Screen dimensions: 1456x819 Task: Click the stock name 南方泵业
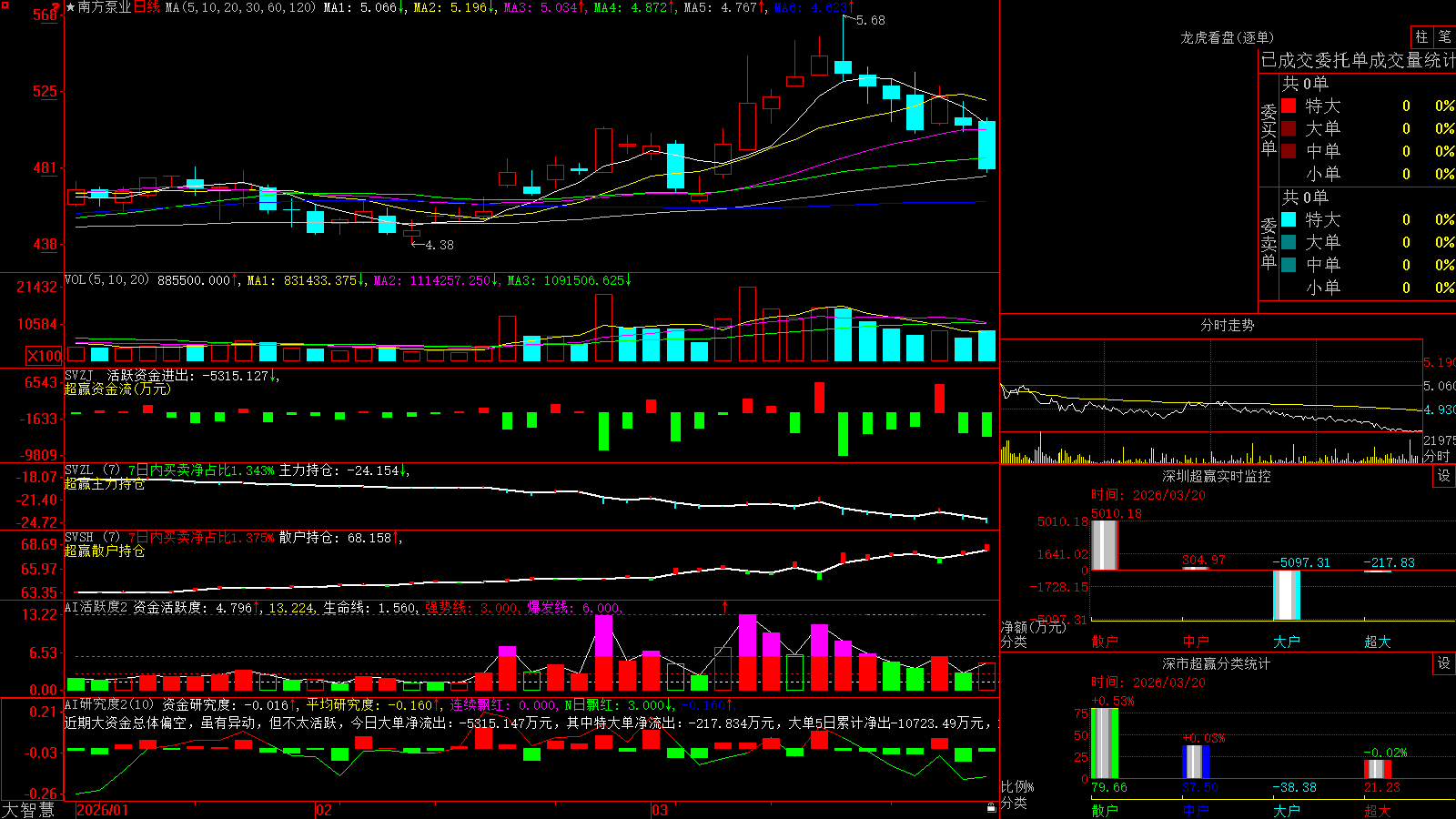tap(105, 7)
